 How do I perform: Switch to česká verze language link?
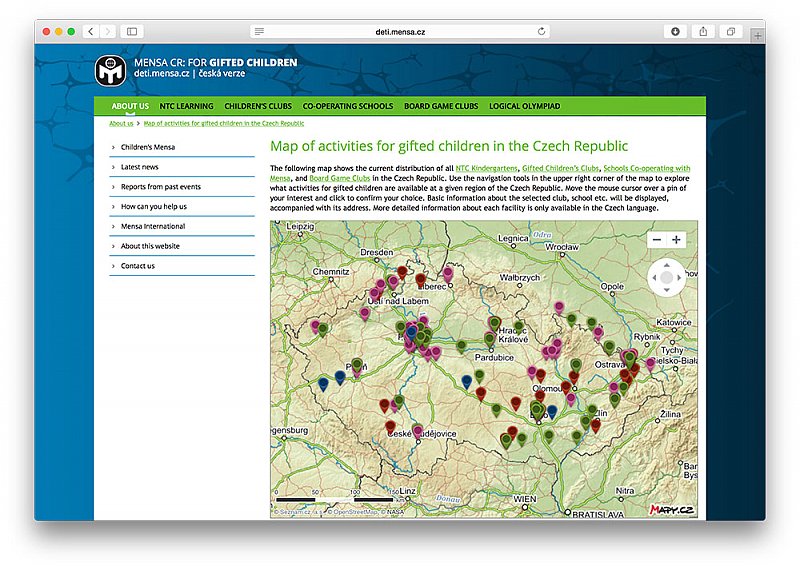[222, 75]
